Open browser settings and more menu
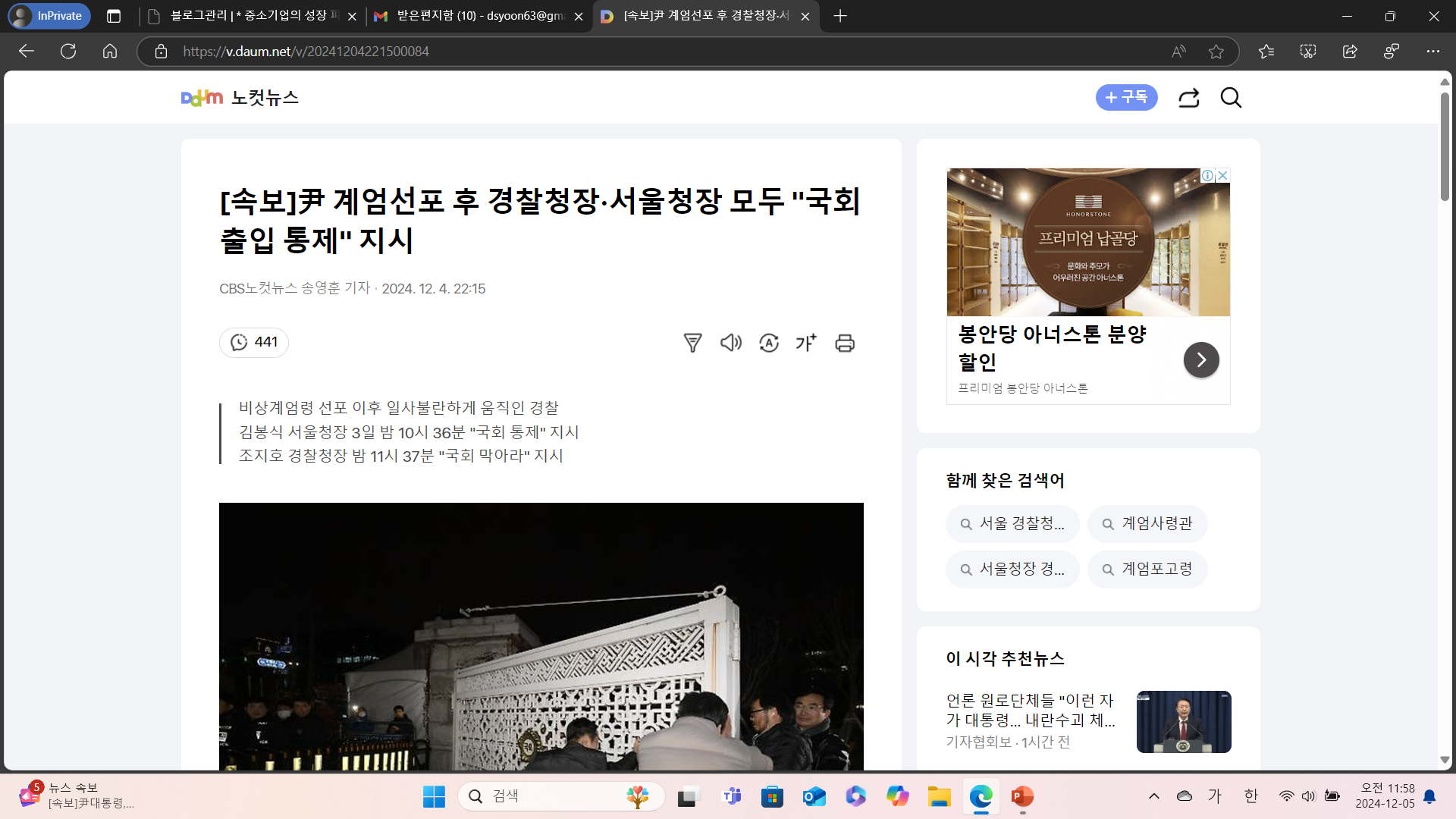This screenshot has width=1456, height=819. point(1432,52)
